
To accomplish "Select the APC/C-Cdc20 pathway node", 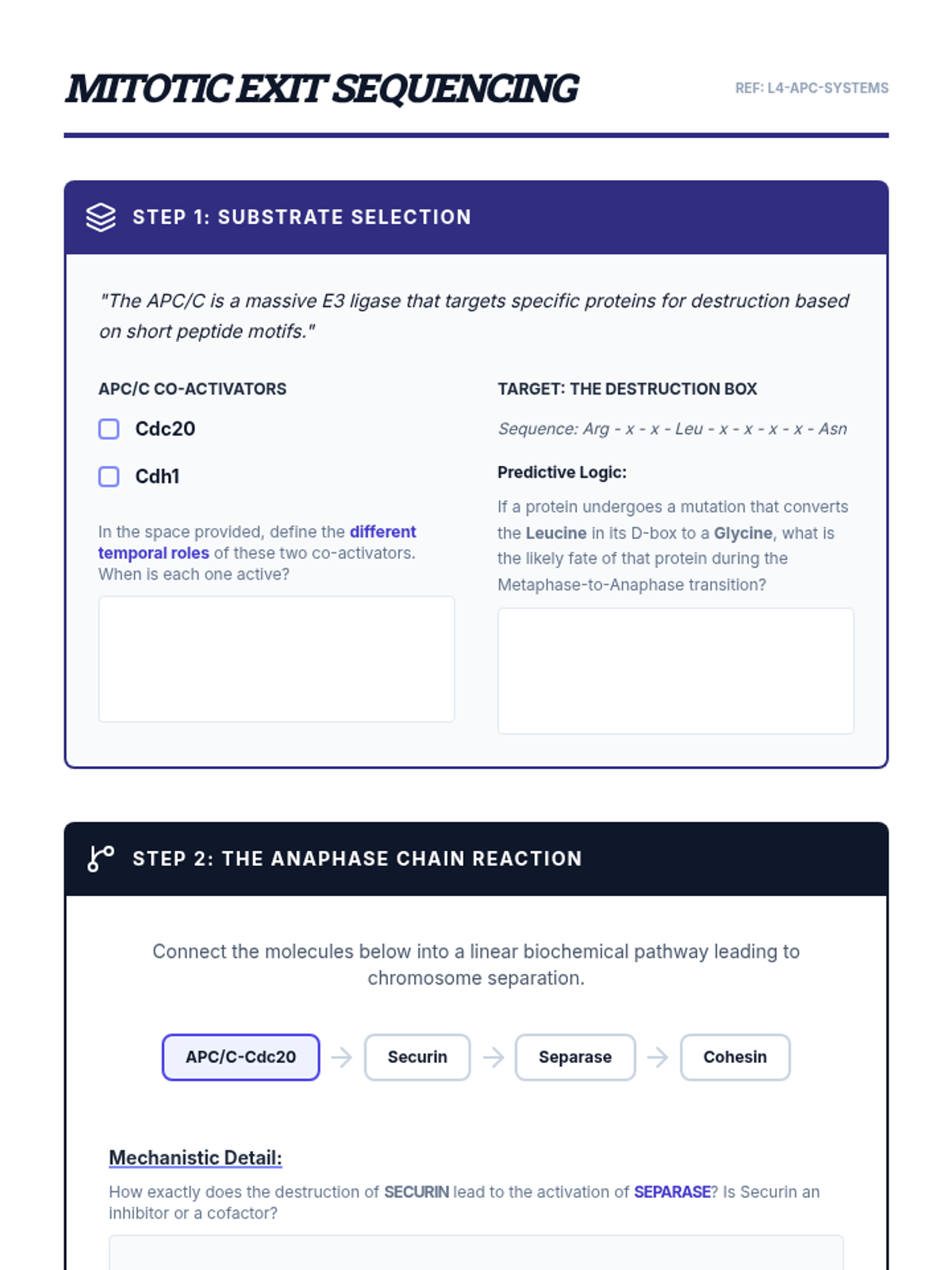I will pos(240,1057).
